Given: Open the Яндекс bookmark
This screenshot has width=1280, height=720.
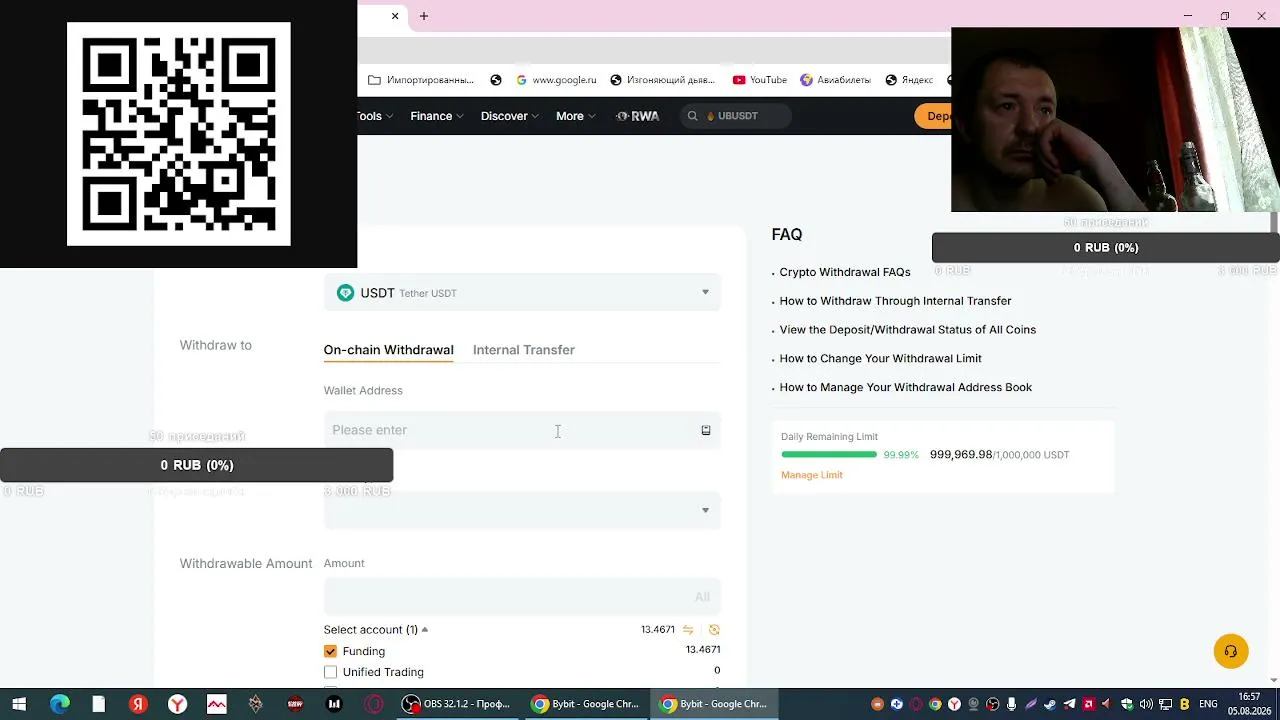Looking at the screenshot, I should click(x=908, y=80).
